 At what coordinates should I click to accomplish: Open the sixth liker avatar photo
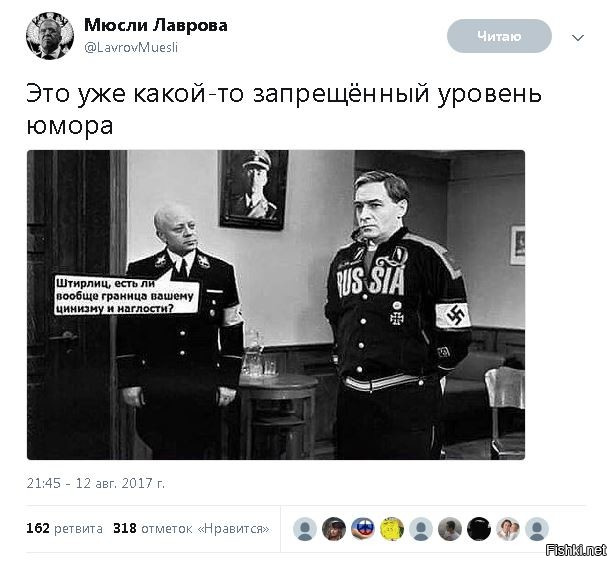tap(450, 529)
